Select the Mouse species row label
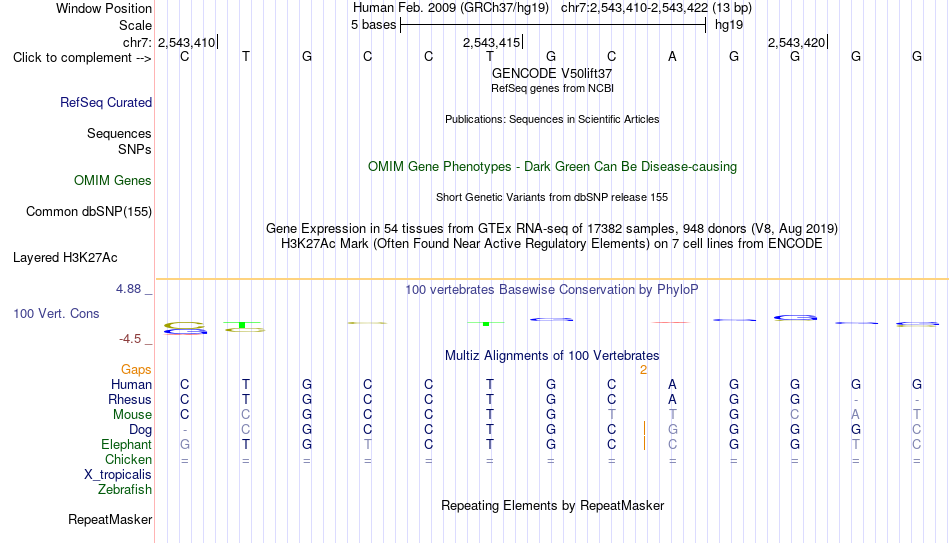Viewport: 950px width, 543px height. click(x=132, y=415)
